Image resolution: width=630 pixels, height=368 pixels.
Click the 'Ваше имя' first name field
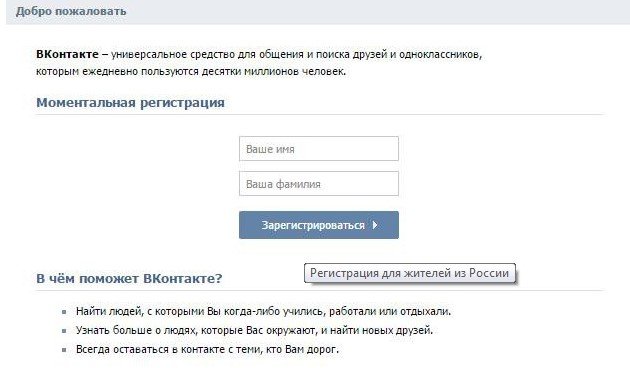coord(319,149)
